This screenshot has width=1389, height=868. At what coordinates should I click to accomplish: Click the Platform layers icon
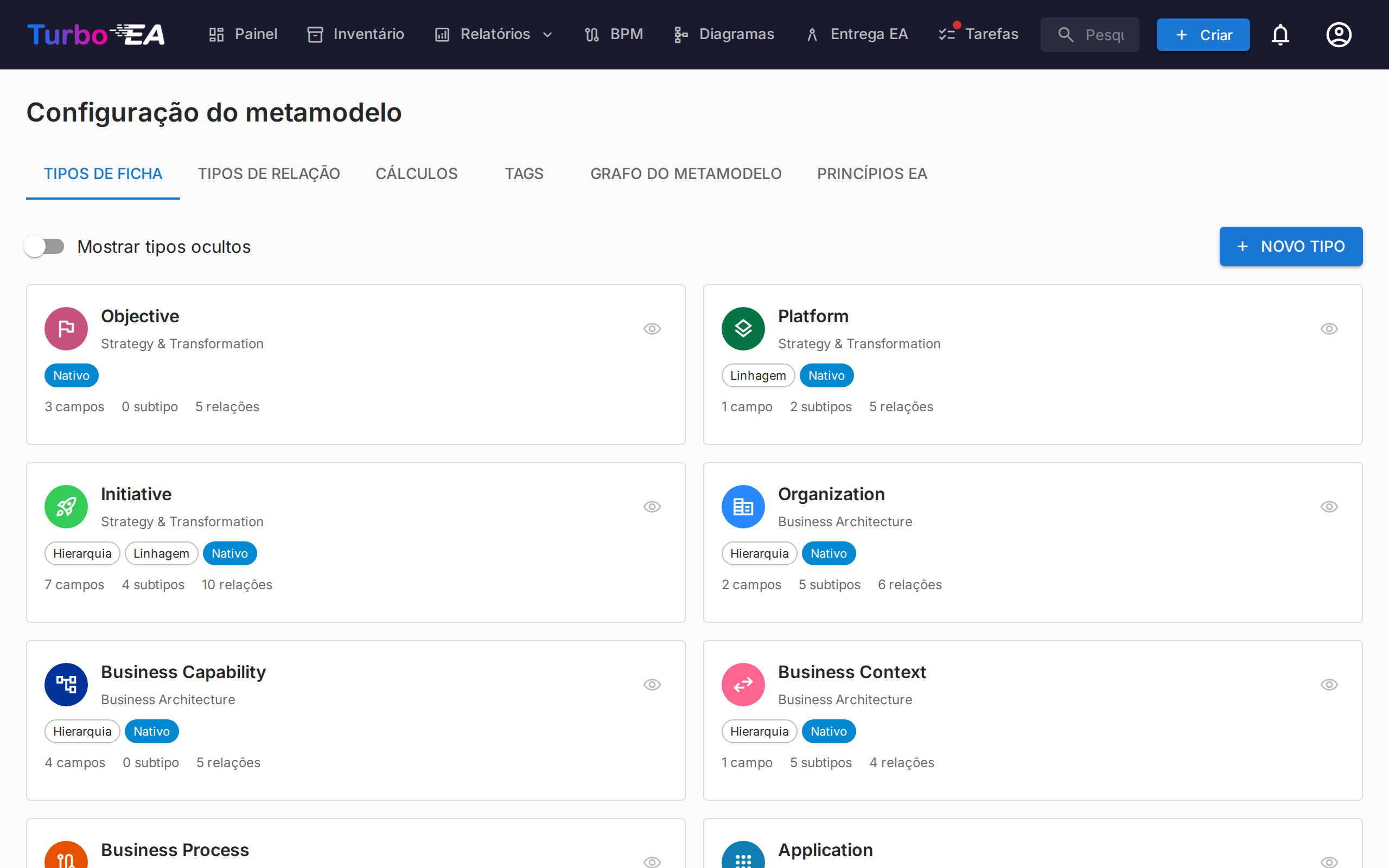(x=743, y=328)
